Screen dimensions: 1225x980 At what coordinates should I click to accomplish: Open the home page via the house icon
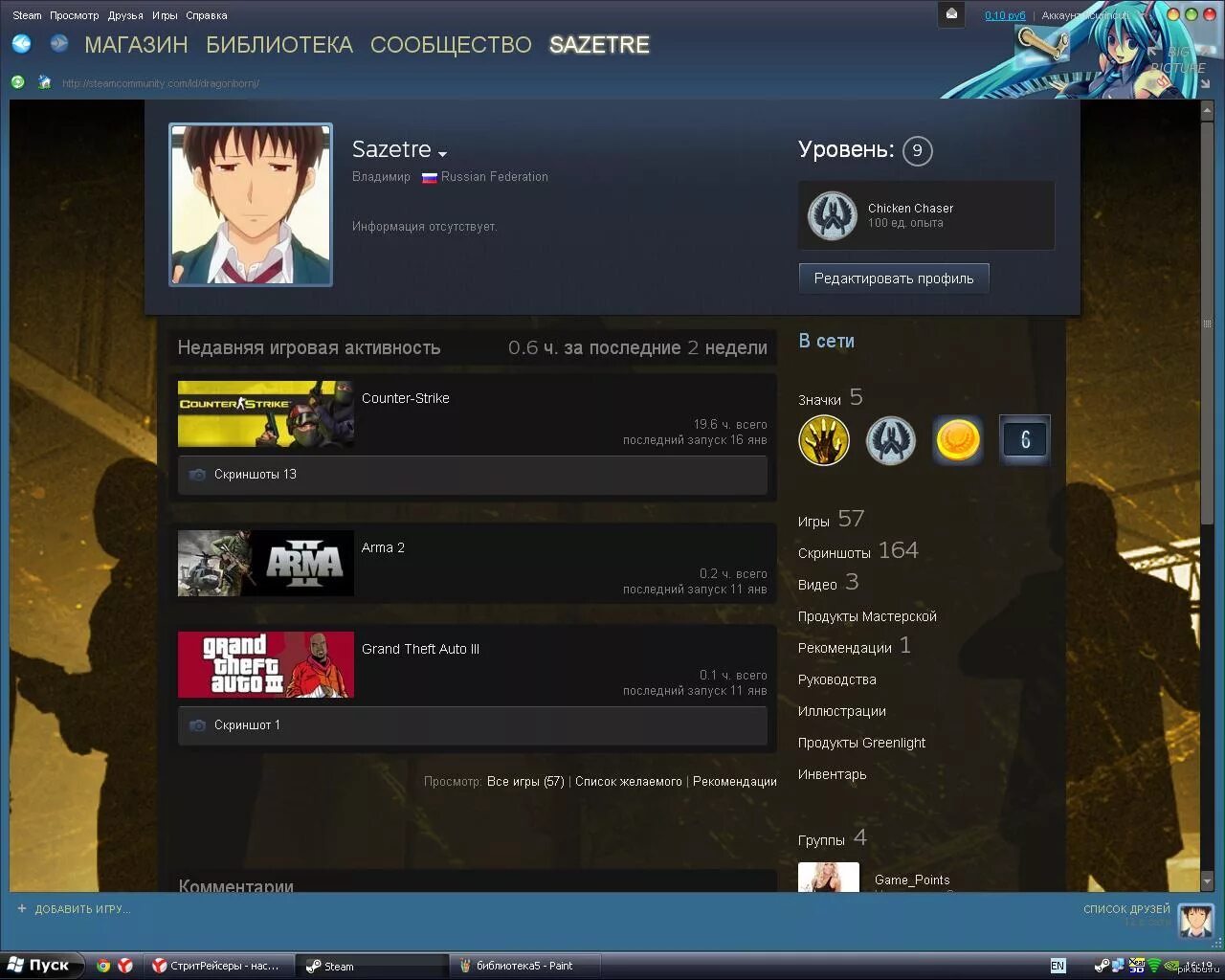[44, 82]
